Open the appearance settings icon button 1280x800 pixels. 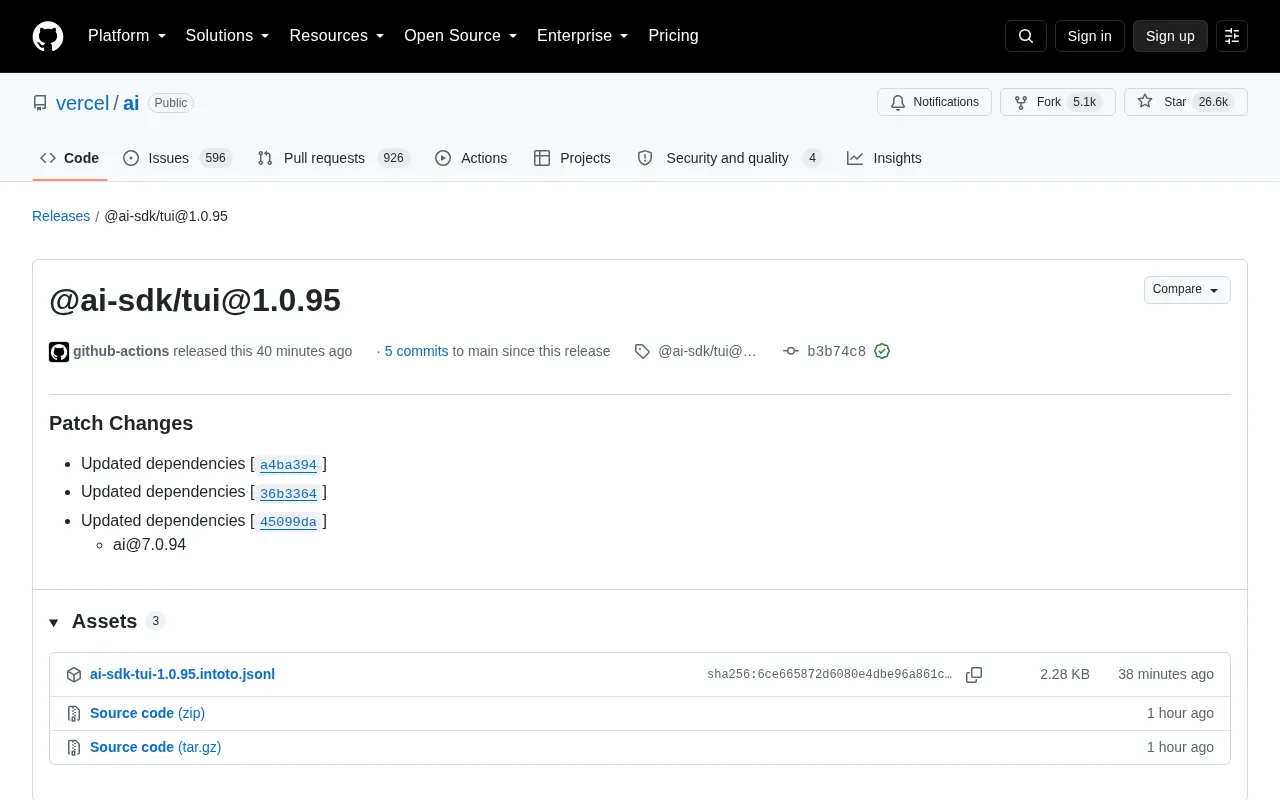tap(1232, 36)
